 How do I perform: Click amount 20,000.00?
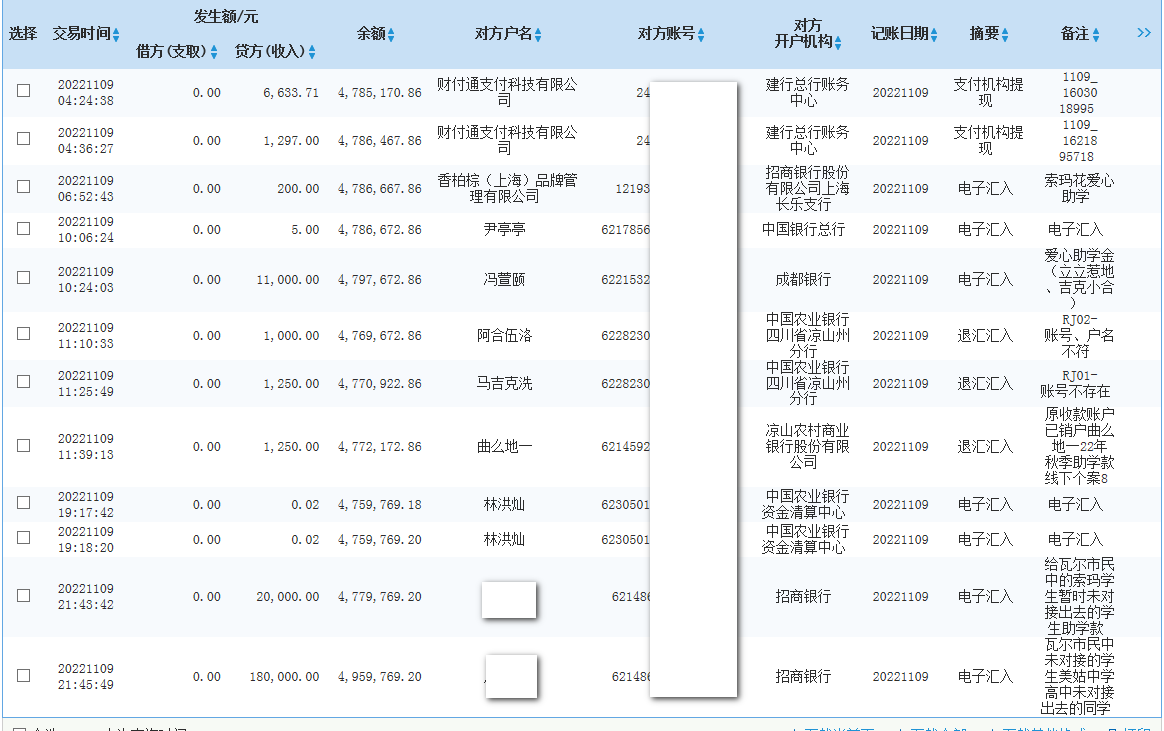(x=288, y=597)
